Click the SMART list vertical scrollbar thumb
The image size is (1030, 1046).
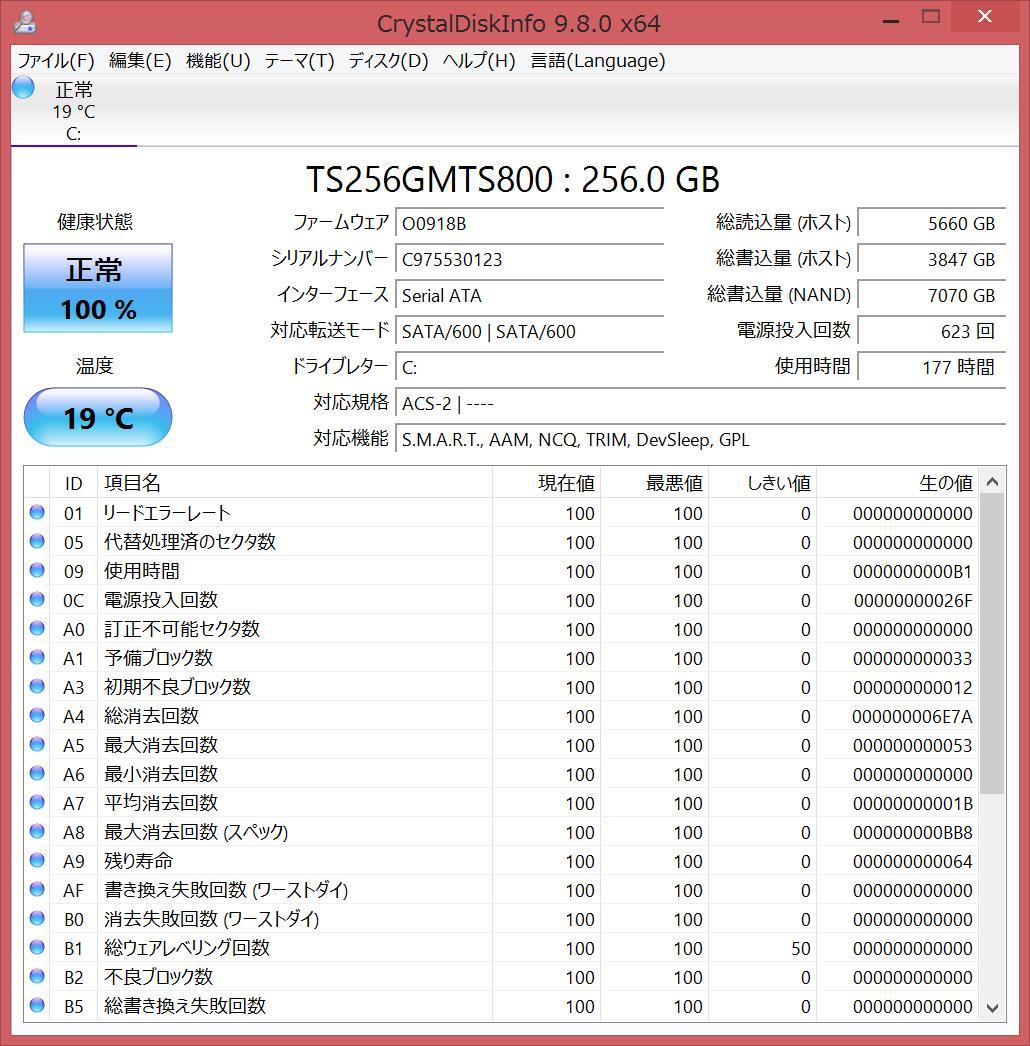[x=992, y=644]
